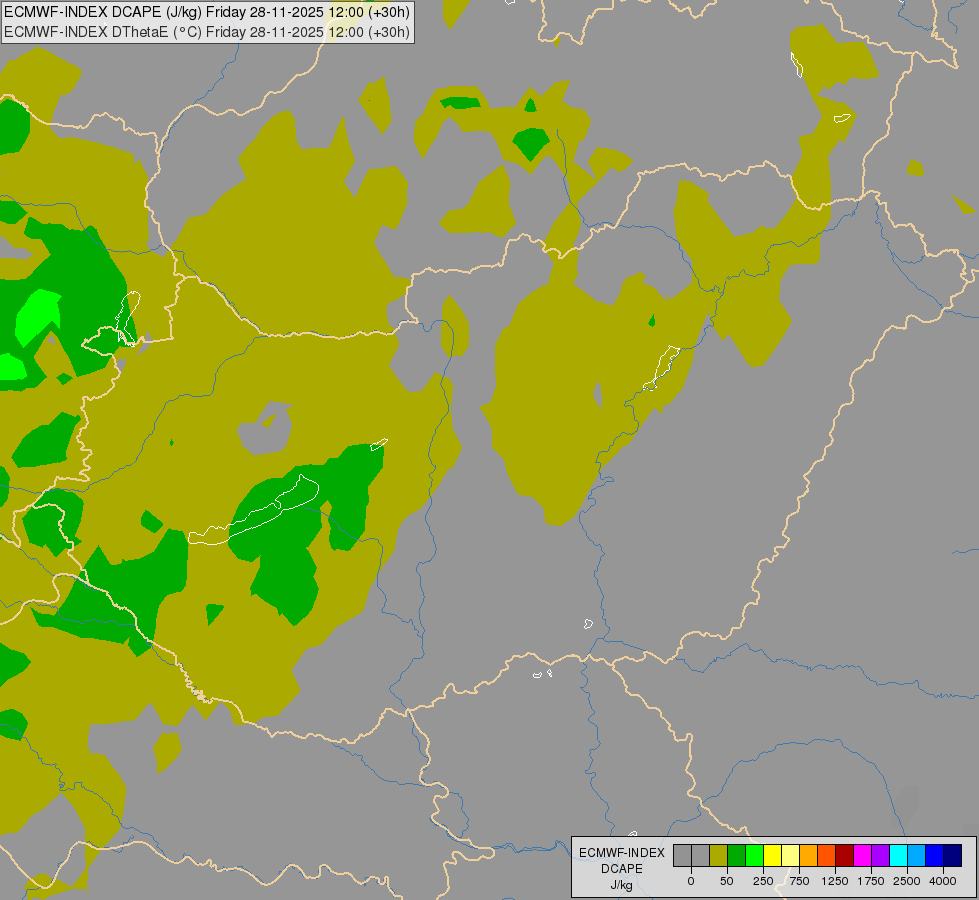The height and width of the screenshot is (900, 979).
Task: Pick the dark green legend swatch
Action: [736, 856]
